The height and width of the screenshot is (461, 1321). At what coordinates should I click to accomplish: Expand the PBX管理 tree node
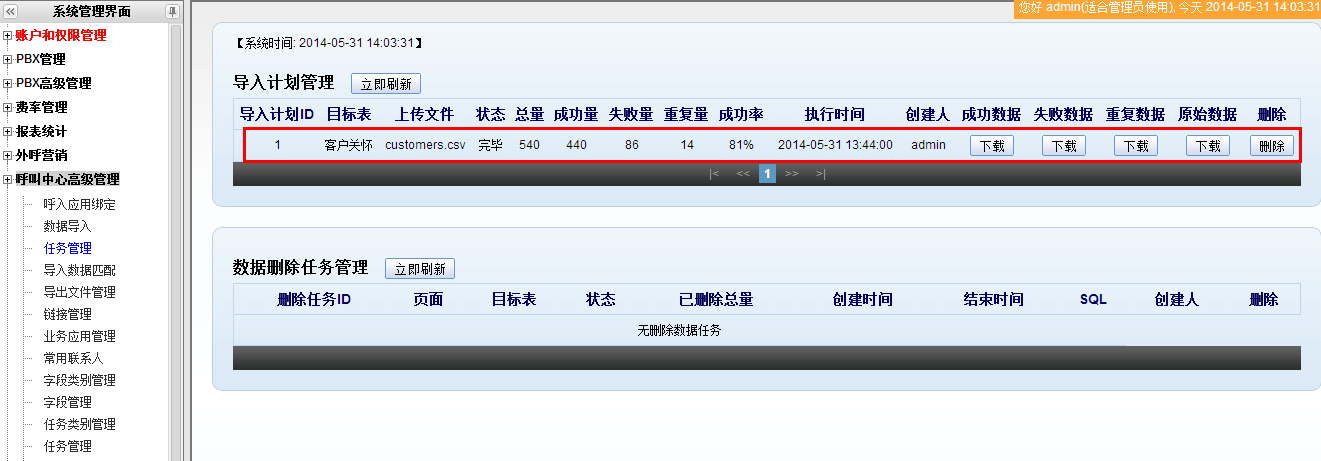pos(8,60)
